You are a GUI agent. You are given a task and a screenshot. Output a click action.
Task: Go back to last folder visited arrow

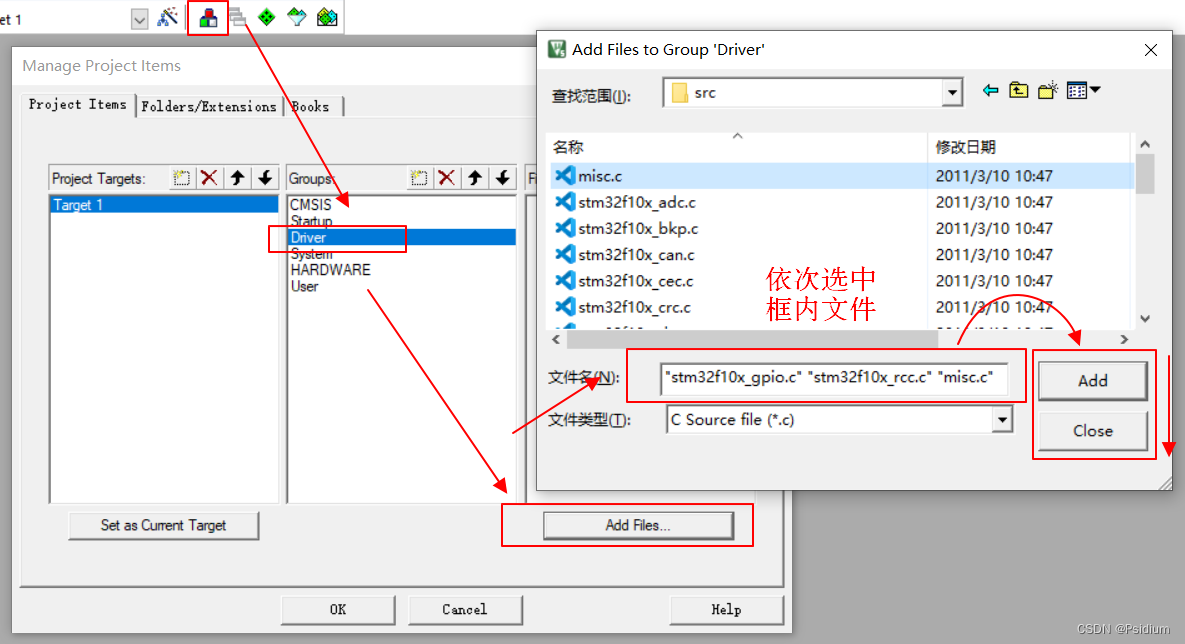pyautogui.click(x=990, y=91)
